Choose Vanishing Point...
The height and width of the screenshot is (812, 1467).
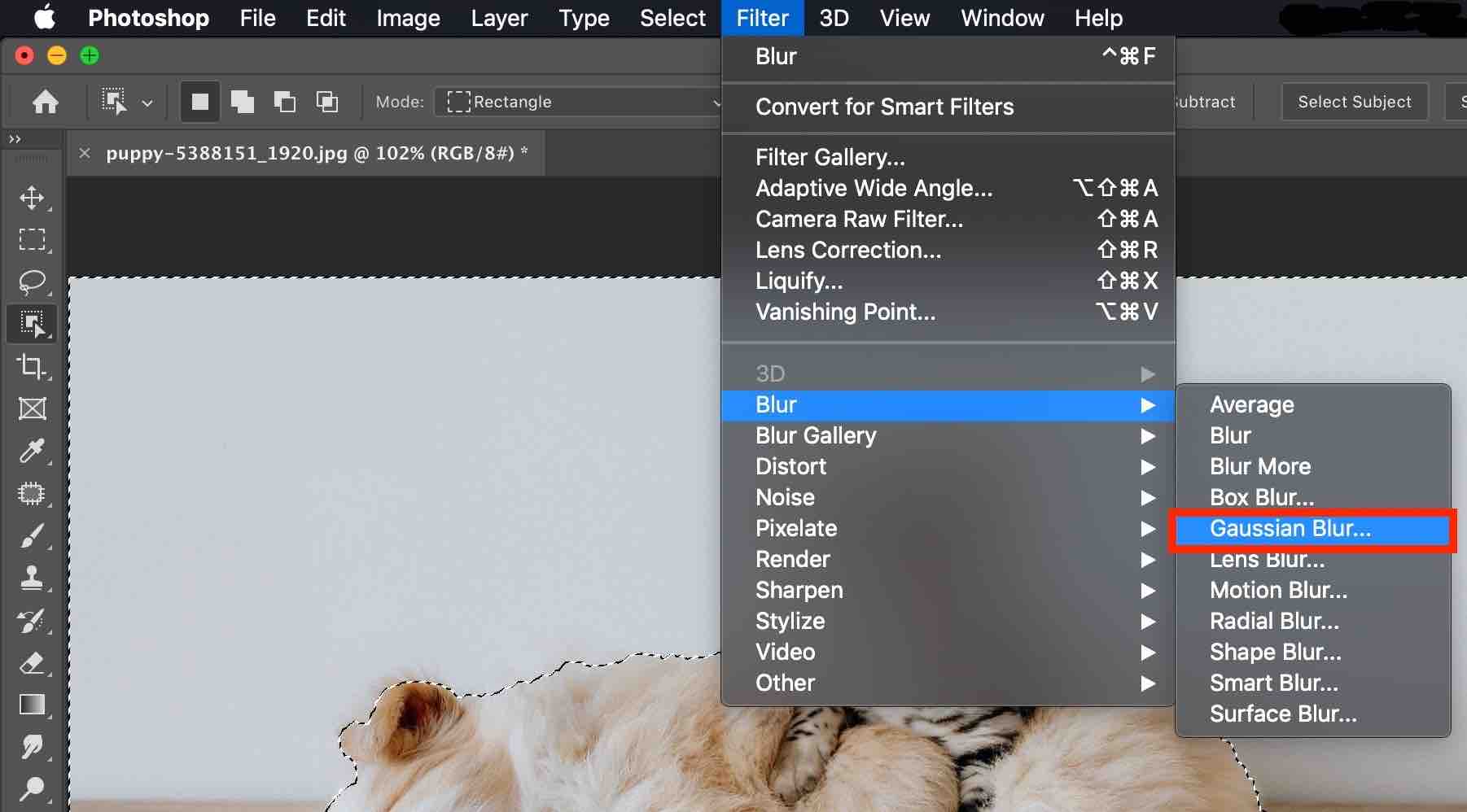[x=948, y=312]
